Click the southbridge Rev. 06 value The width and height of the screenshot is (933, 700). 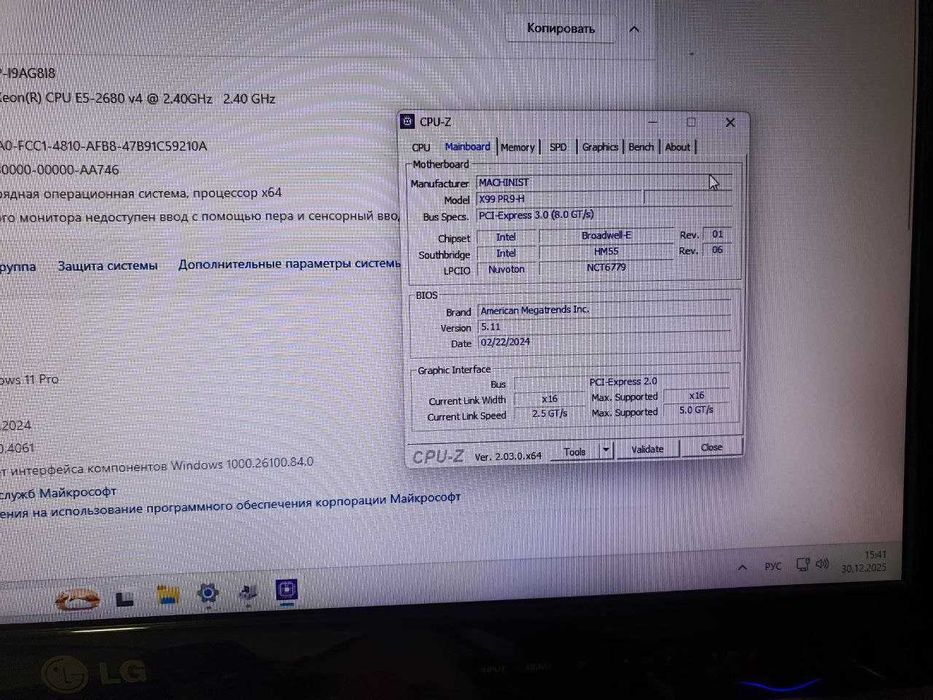[x=717, y=250]
